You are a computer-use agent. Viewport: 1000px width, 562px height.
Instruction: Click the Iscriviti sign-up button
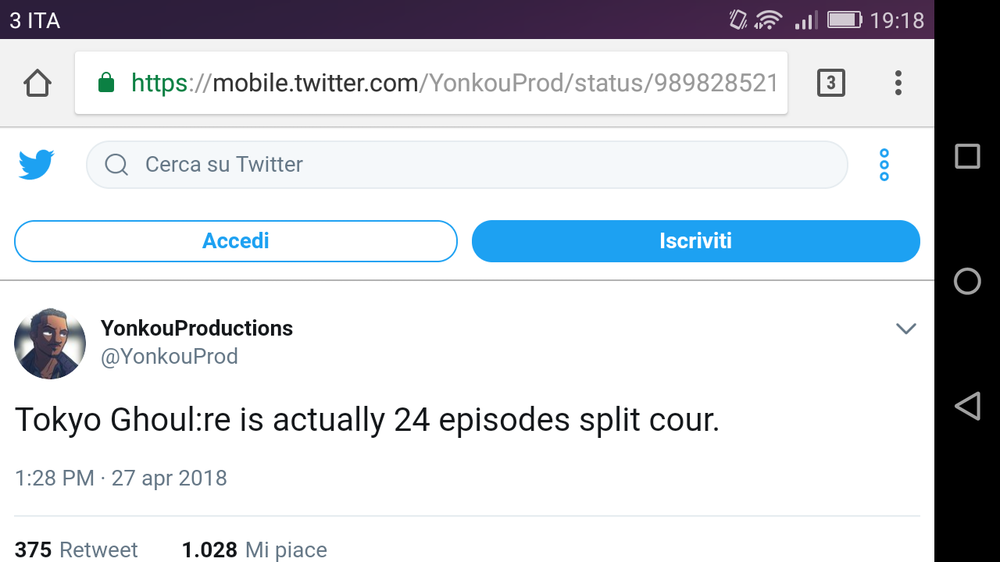[695, 241]
